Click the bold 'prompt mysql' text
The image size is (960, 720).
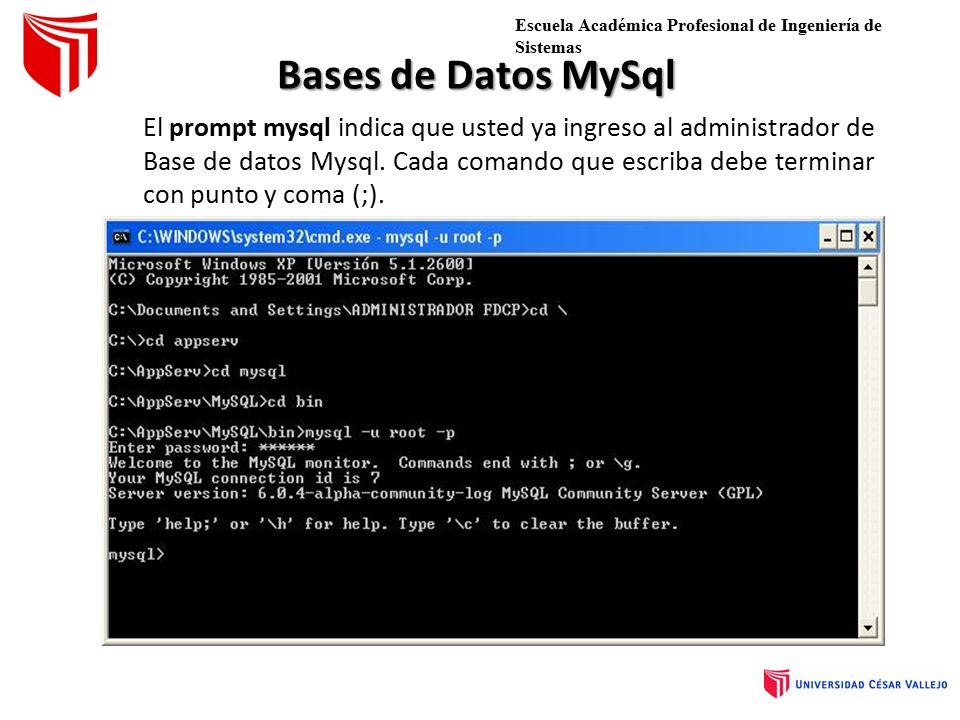point(250,129)
